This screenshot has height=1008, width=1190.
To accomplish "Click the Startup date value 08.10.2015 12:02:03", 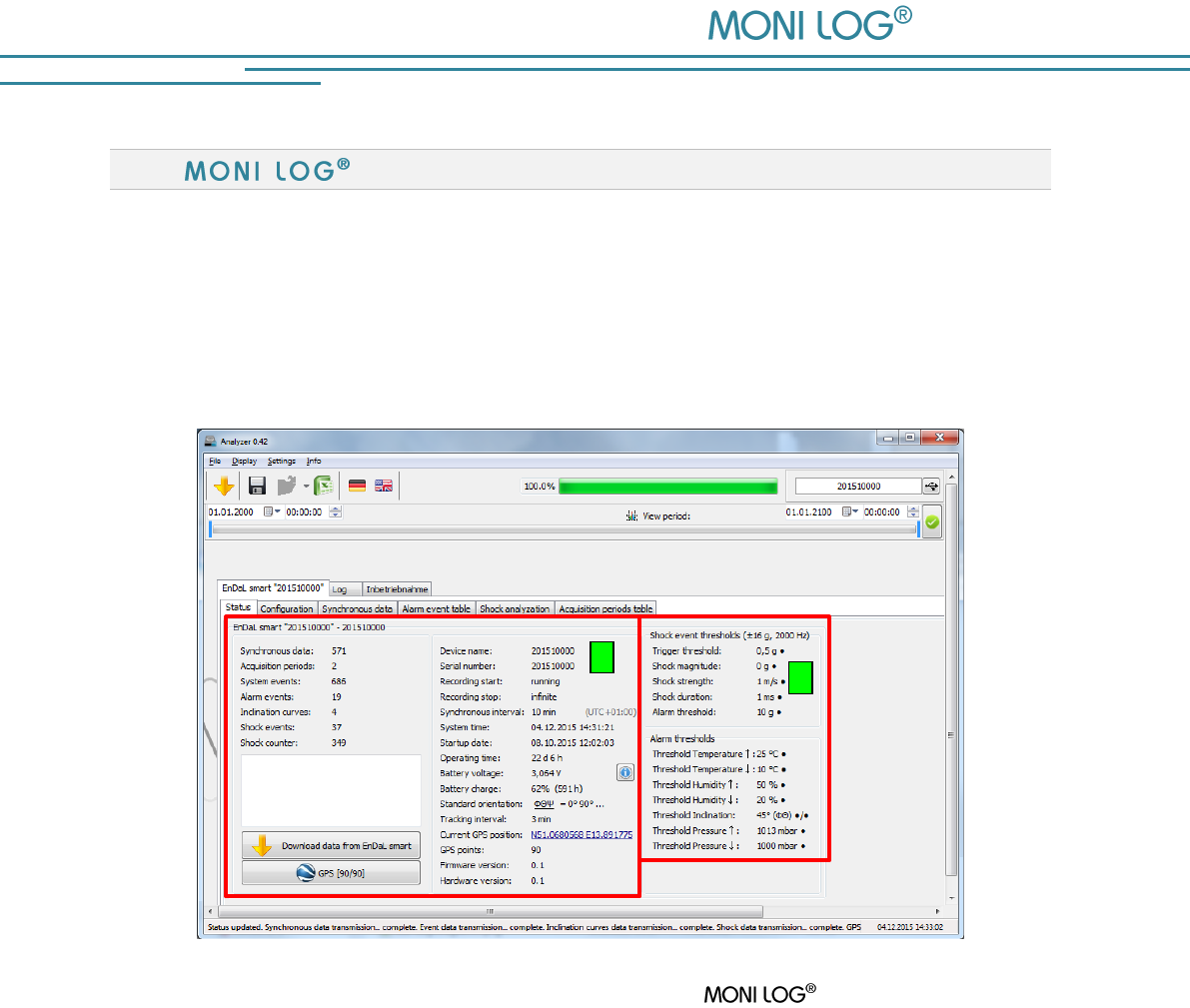I will point(573,743).
